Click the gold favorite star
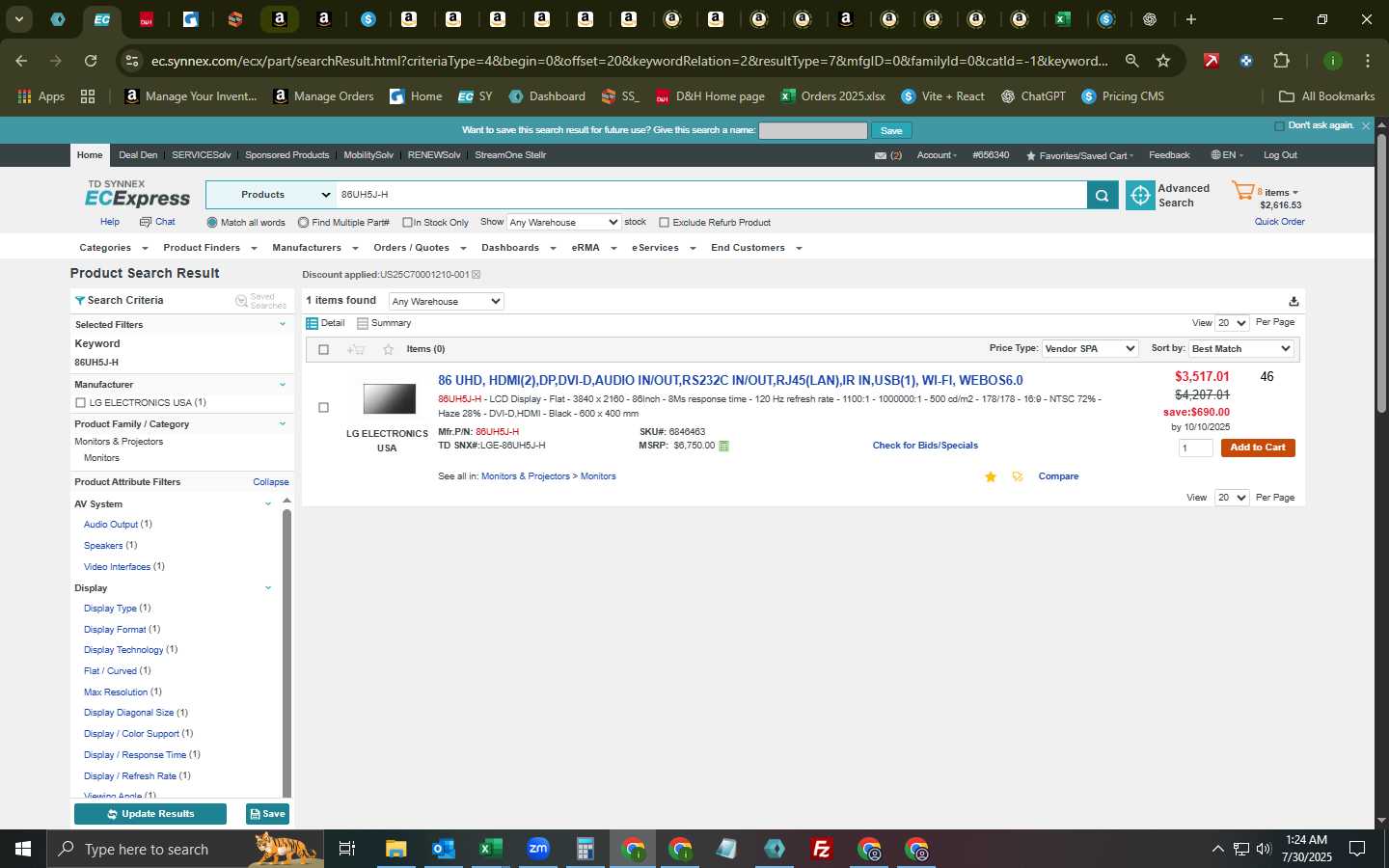 coord(990,476)
